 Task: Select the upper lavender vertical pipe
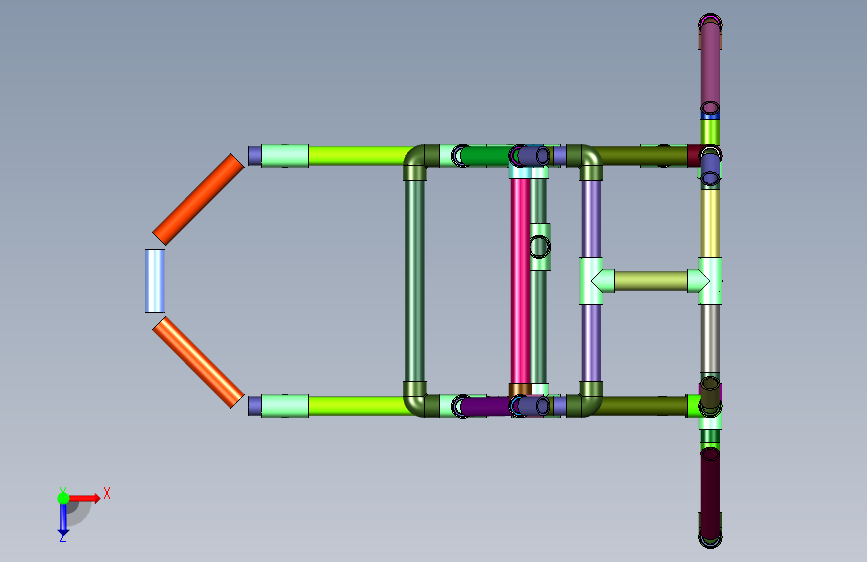(x=592, y=218)
